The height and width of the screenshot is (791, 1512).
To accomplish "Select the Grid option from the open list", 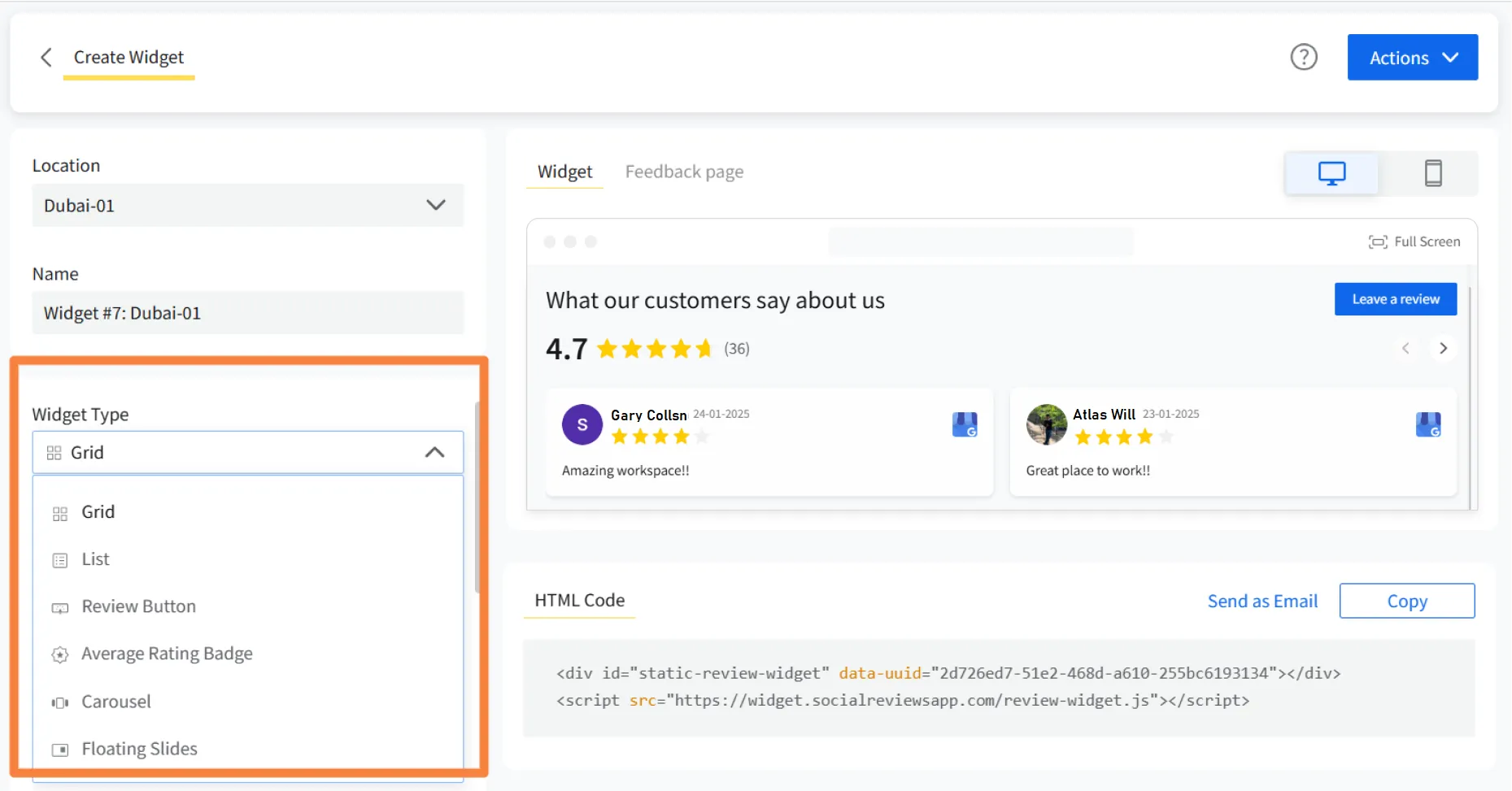I will click(x=98, y=511).
